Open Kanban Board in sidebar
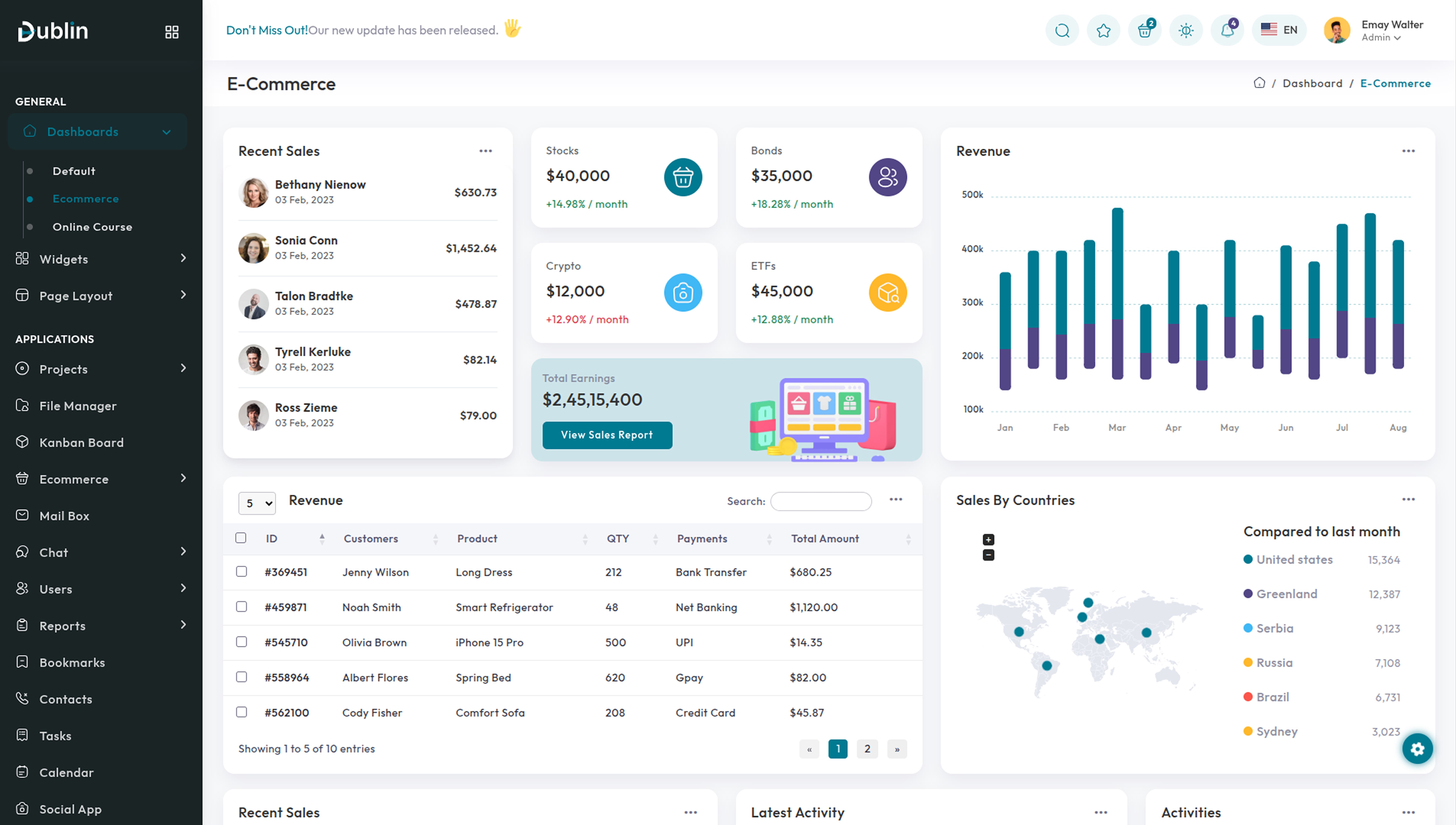The height and width of the screenshot is (825, 1456). point(81,442)
